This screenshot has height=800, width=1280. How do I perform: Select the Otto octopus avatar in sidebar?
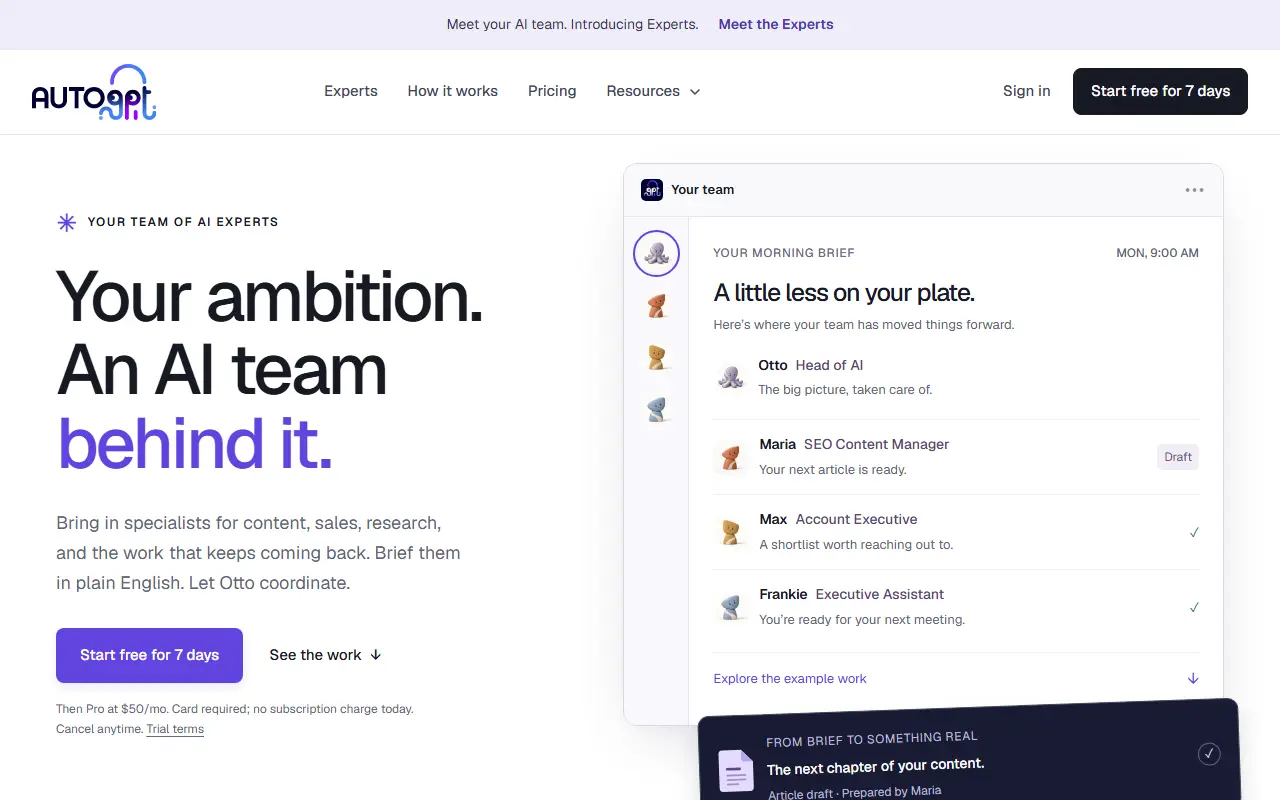pos(656,254)
